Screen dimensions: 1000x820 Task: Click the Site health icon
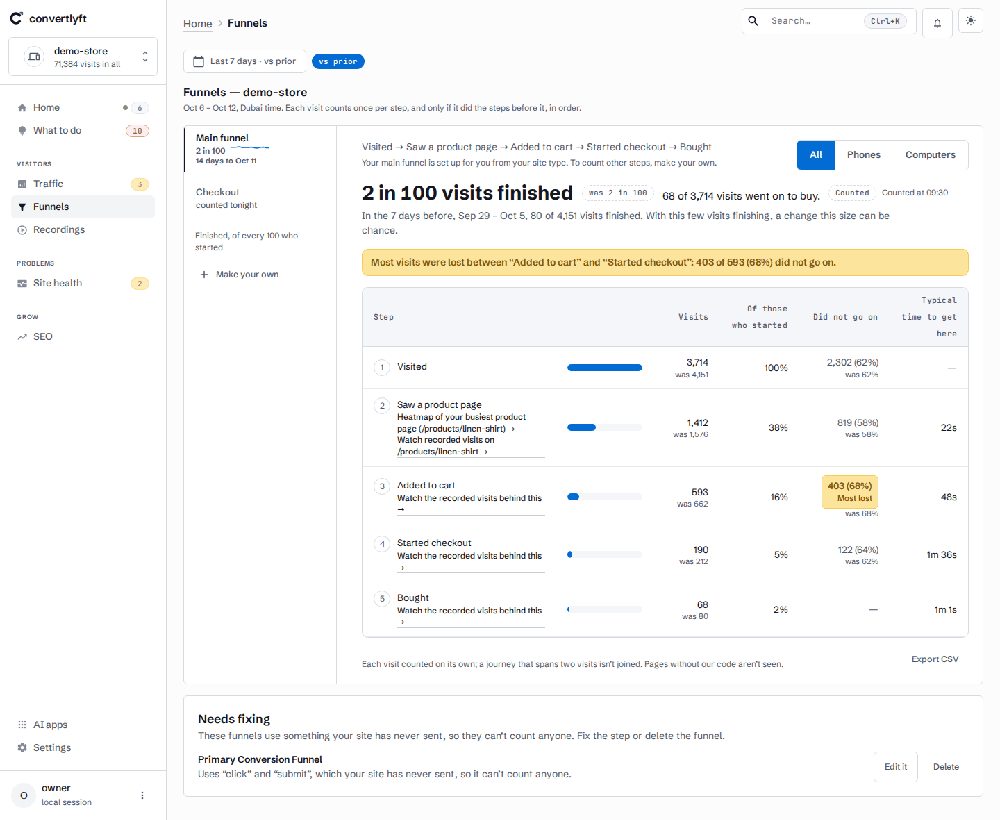pos(22,283)
